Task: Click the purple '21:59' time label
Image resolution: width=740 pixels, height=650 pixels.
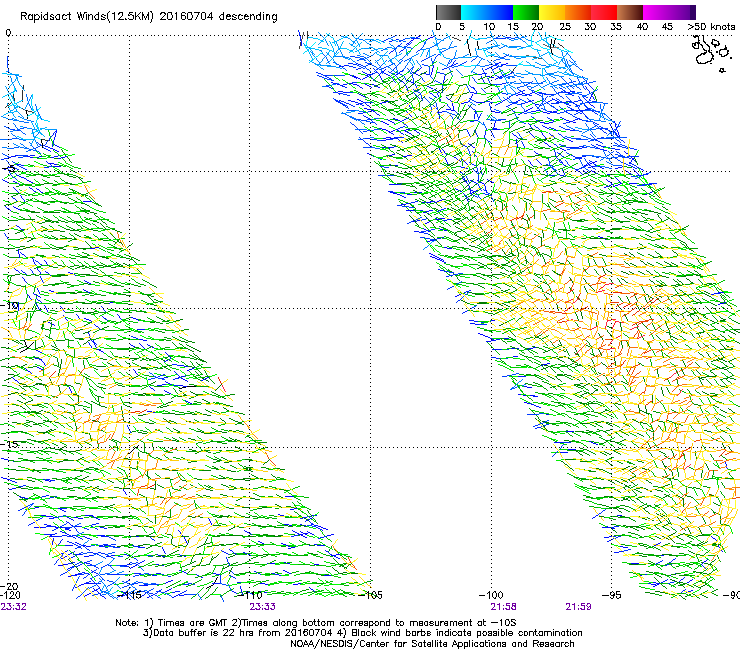Action: pos(578,607)
